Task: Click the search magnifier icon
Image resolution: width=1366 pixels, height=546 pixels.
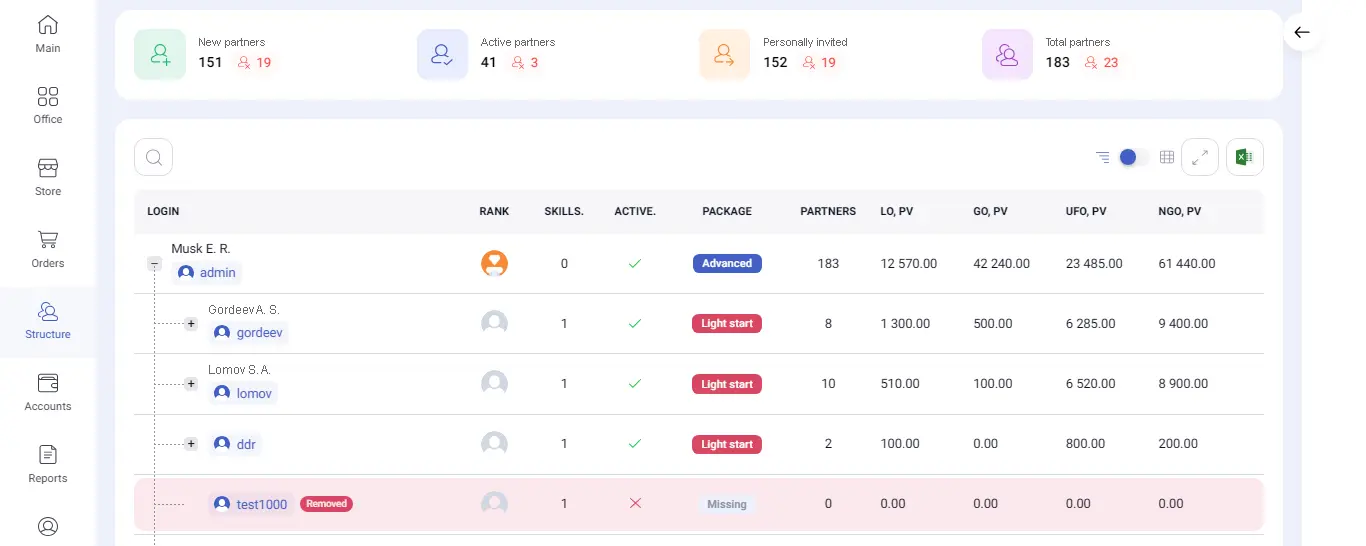Action: pyautogui.click(x=154, y=157)
